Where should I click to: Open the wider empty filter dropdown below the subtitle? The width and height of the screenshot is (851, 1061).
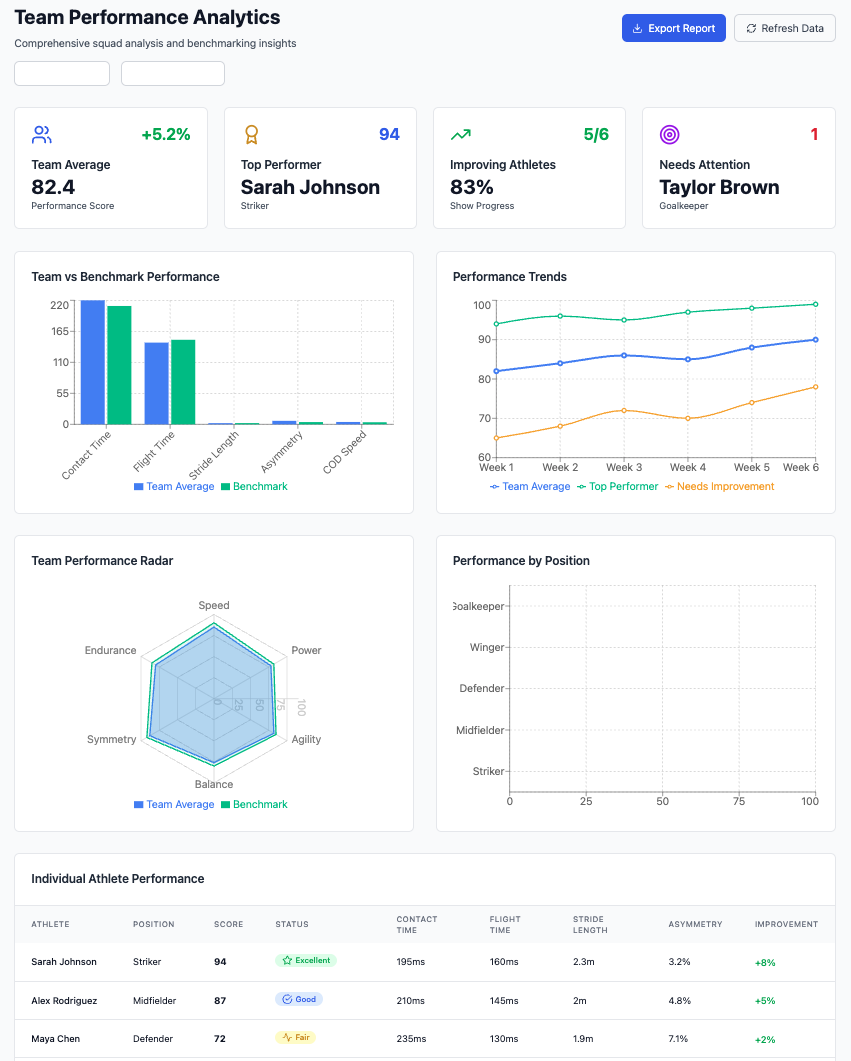[172, 74]
